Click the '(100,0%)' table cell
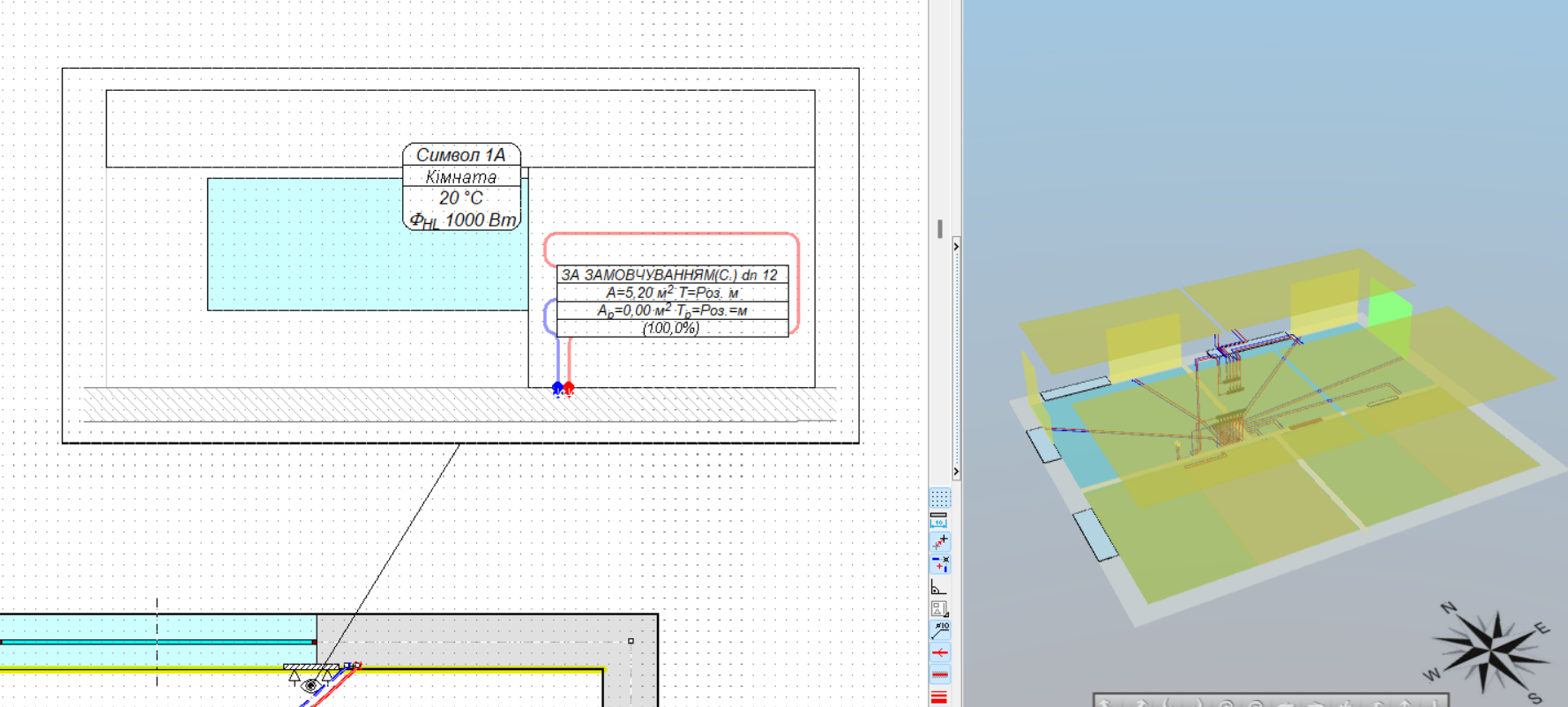The height and width of the screenshot is (707, 1568). click(672, 328)
